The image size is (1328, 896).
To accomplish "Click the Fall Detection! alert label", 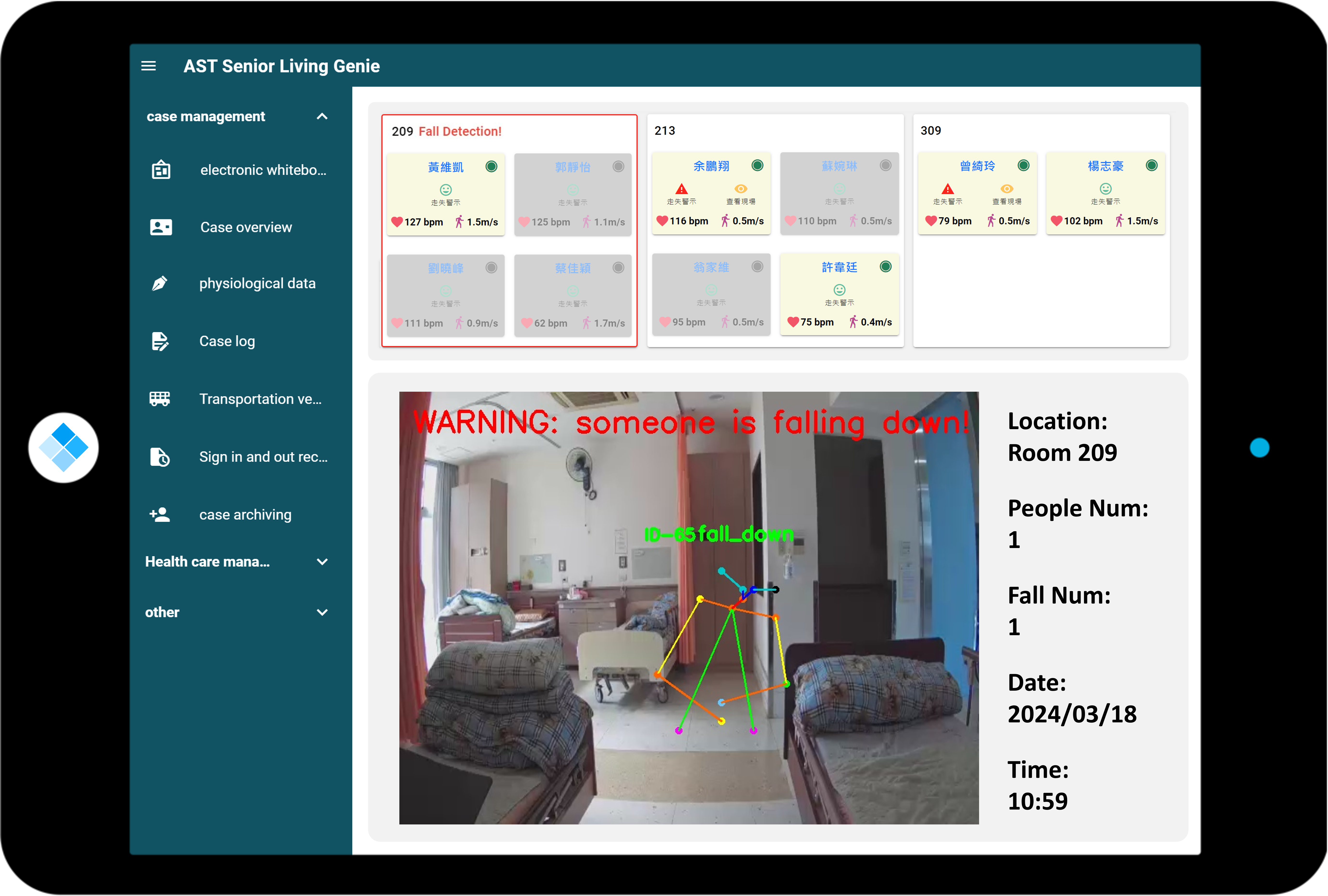I will 460,131.
